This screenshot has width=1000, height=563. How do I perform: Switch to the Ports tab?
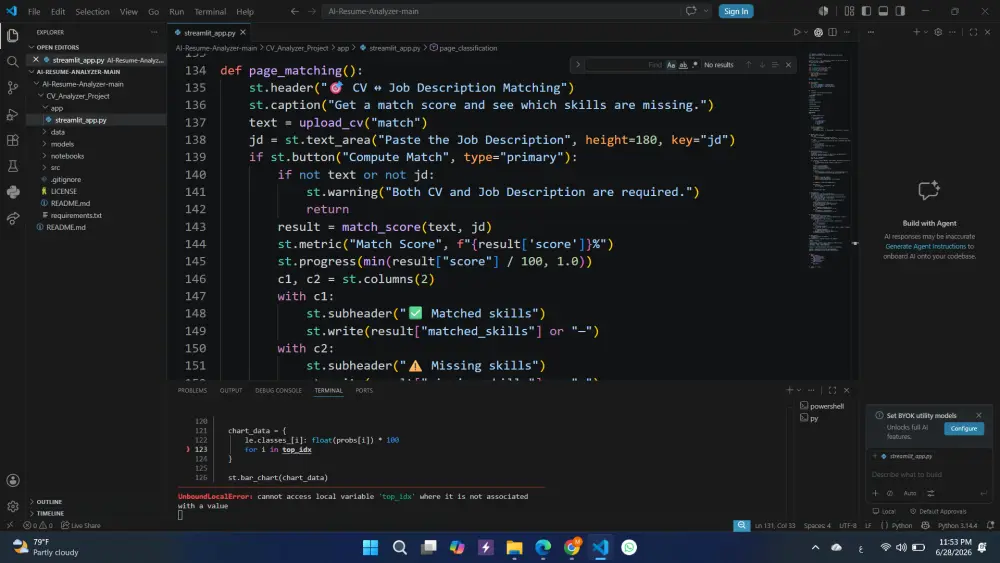pyautogui.click(x=364, y=390)
